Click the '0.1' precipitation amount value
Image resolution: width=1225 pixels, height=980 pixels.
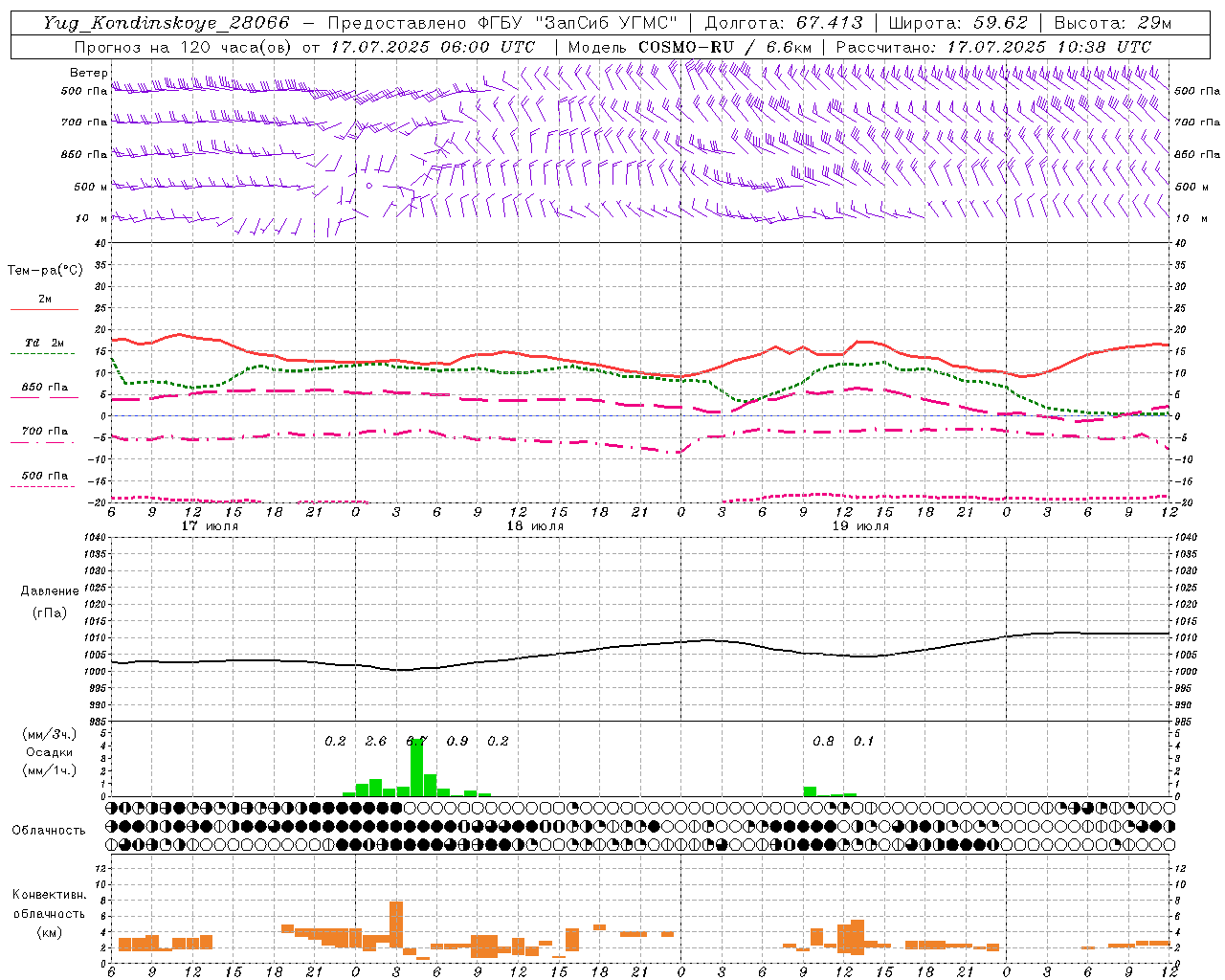click(864, 742)
